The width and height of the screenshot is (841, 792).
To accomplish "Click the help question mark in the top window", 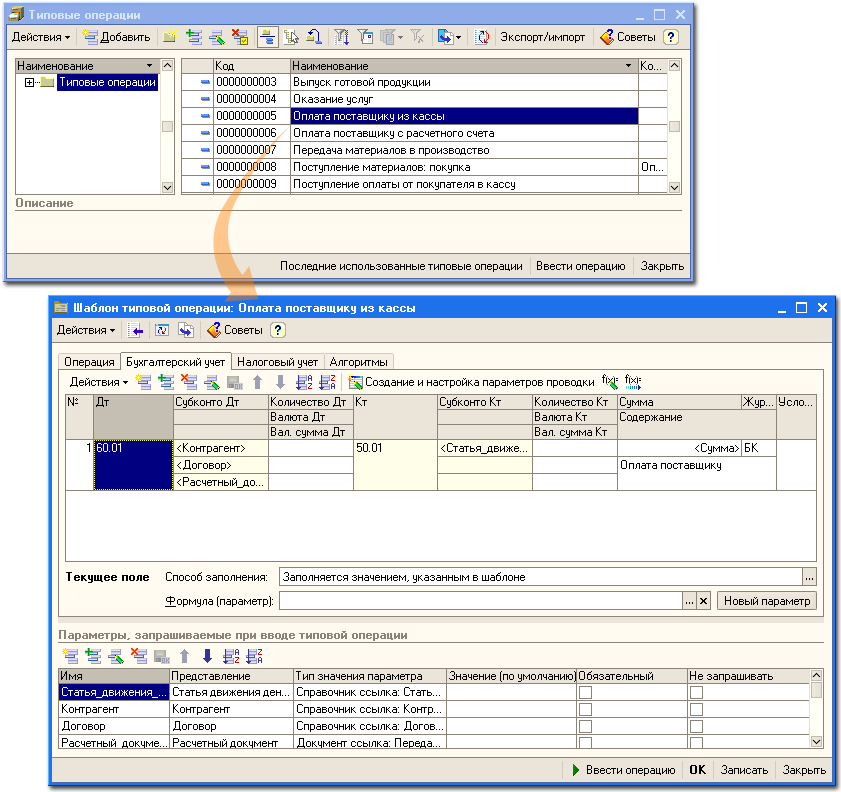I will [670, 37].
